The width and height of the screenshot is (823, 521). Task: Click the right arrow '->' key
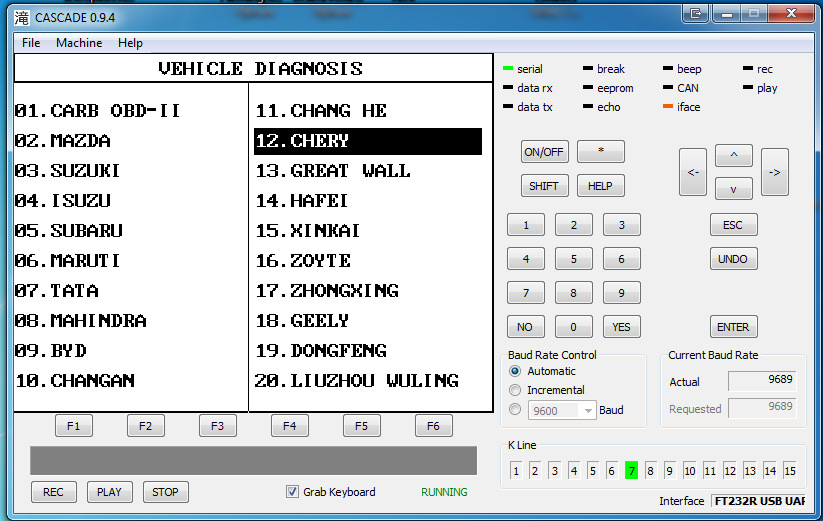pyautogui.click(x=774, y=172)
